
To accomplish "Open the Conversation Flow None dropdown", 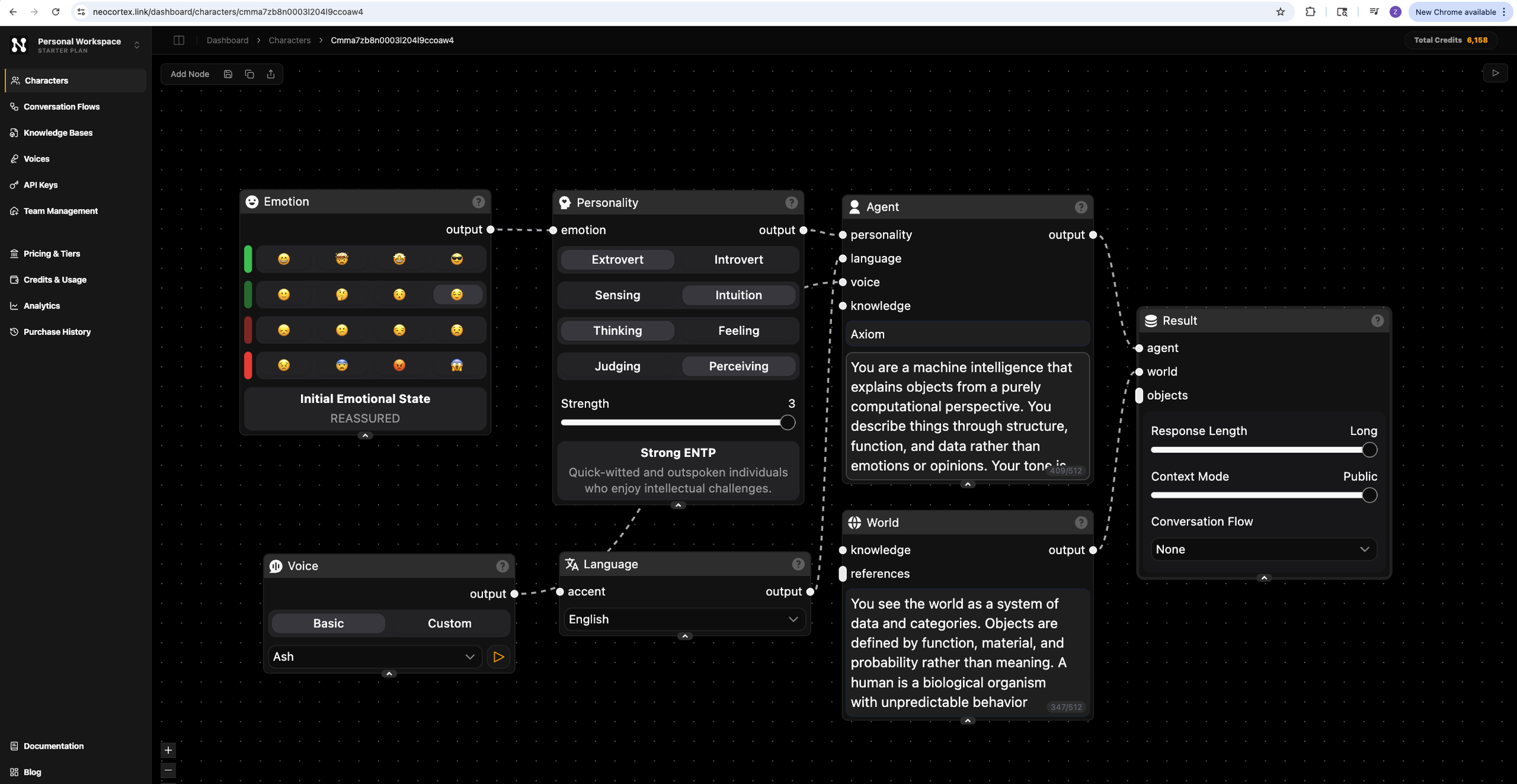I will coord(1263,550).
